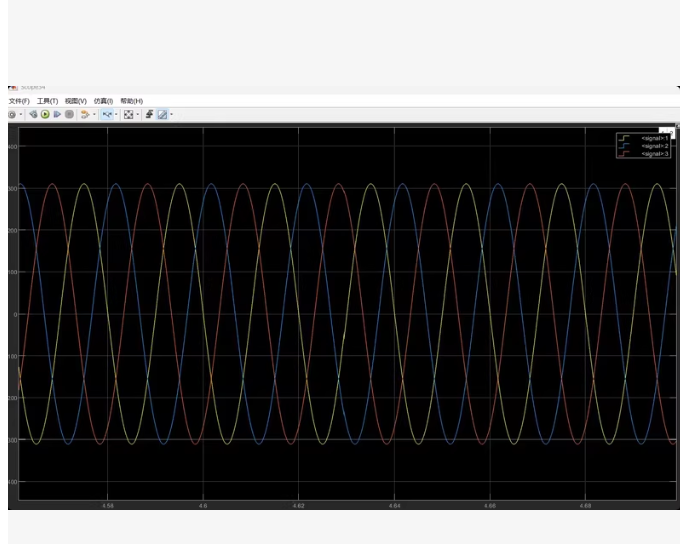Expand the scale axes dropdown arrow

(x=138, y=115)
